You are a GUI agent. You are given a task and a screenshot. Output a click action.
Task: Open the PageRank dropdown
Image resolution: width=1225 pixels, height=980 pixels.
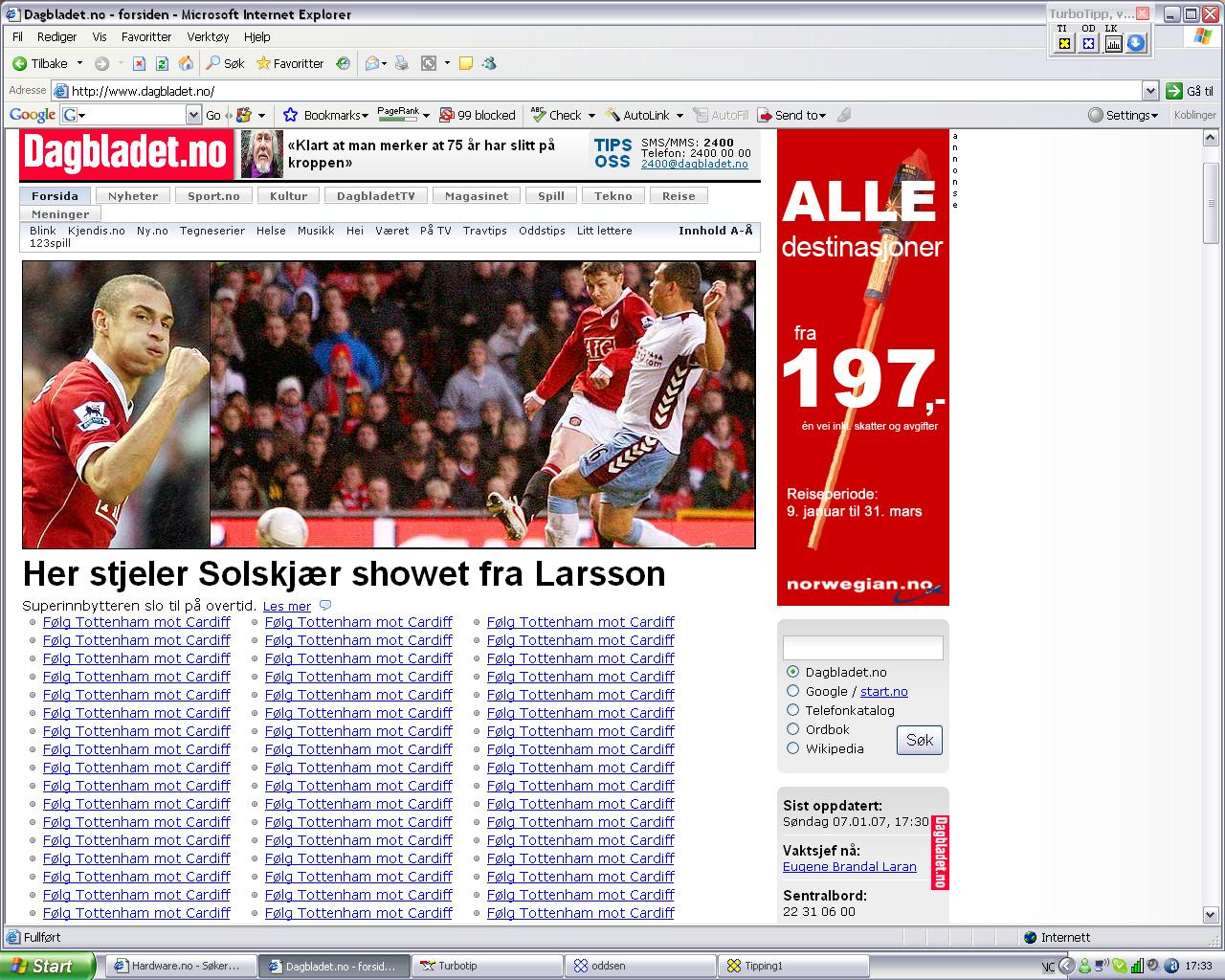[x=427, y=116]
